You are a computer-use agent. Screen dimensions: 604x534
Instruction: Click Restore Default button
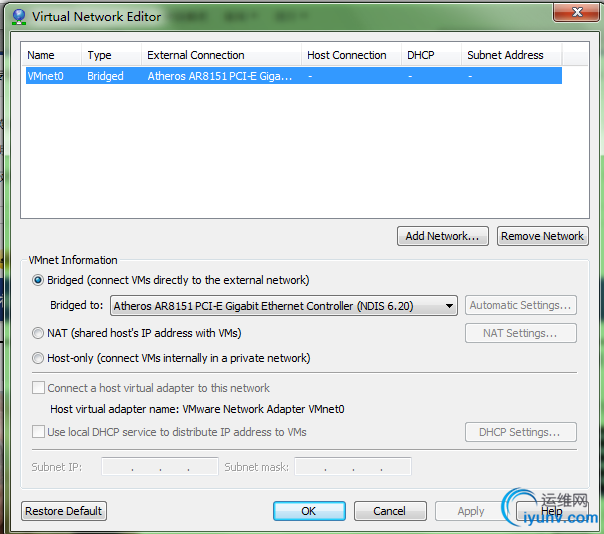pos(64,511)
